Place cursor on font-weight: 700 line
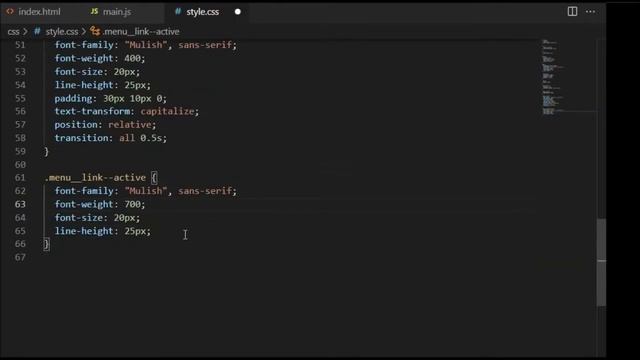 coord(100,204)
